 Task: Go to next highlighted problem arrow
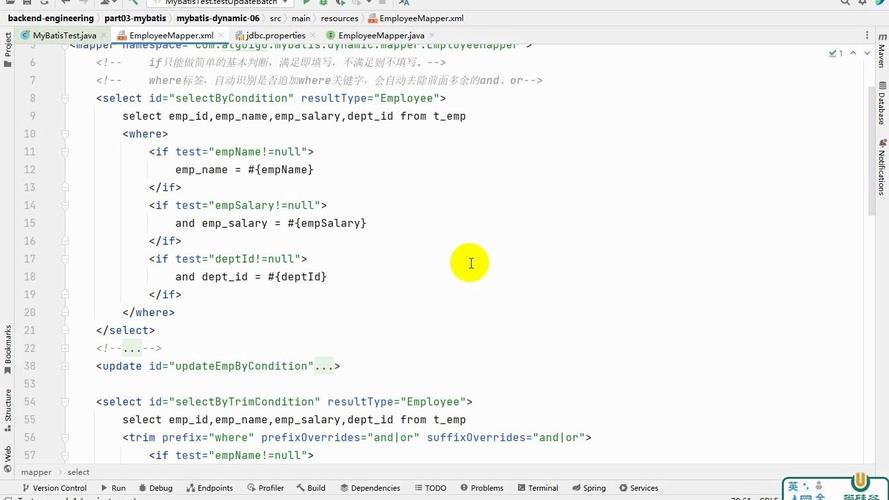(x=867, y=53)
